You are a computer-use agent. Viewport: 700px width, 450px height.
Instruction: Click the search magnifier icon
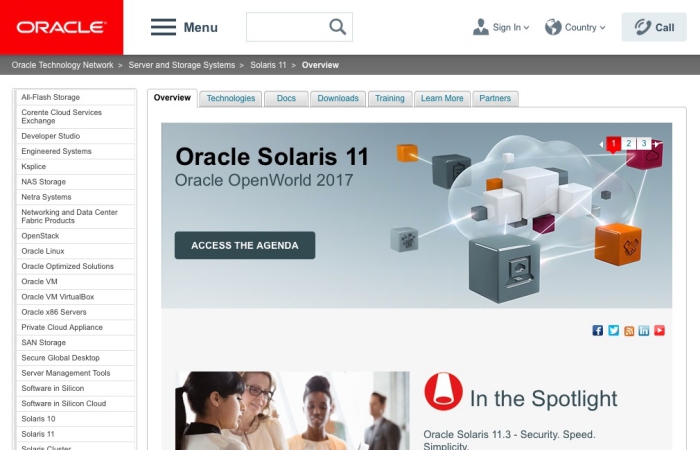338,27
